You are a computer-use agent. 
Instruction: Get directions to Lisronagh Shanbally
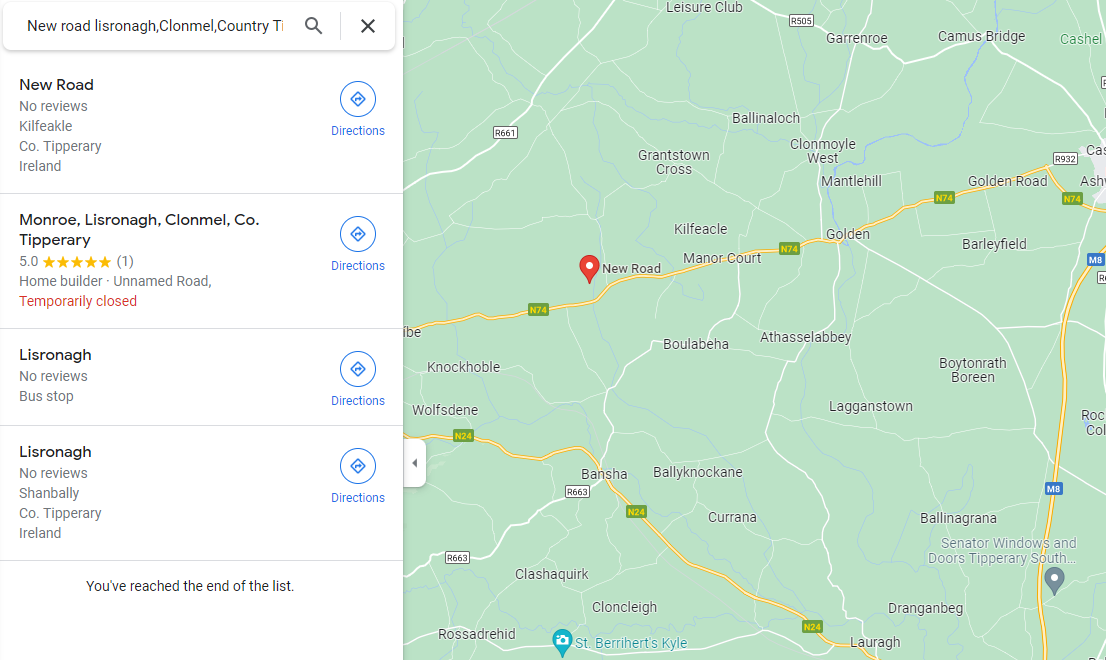(x=357, y=475)
